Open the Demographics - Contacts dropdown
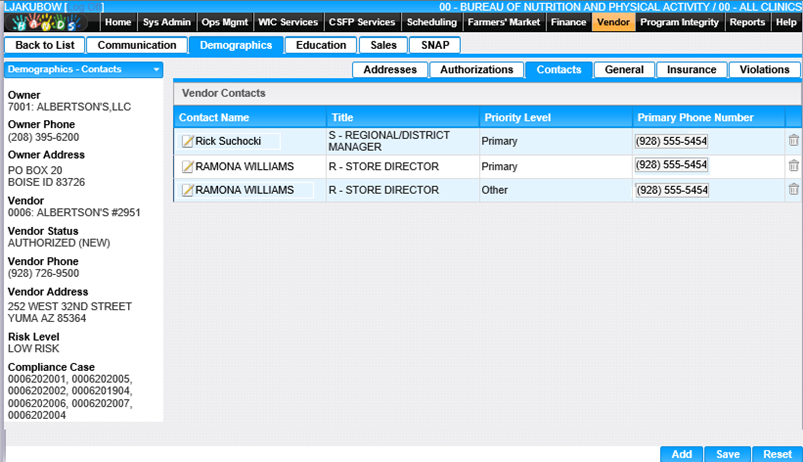 [x=83, y=70]
